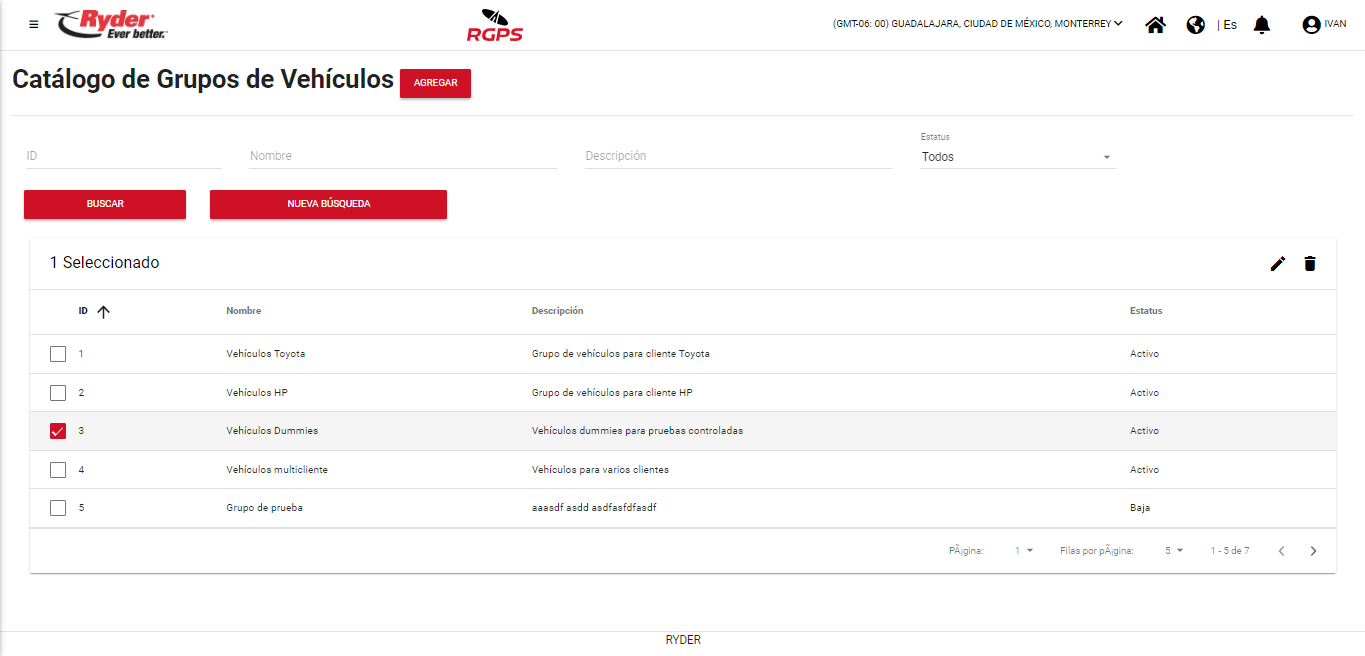1365x656 pixels.
Task: Expand the rows per page dropdown
Action: 1174,551
